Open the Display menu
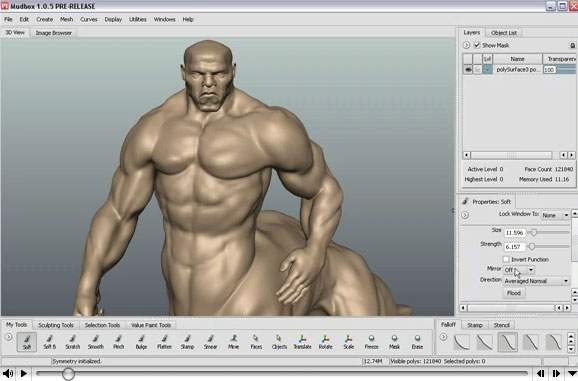This screenshot has width=578, height=381. pos(113,19)
